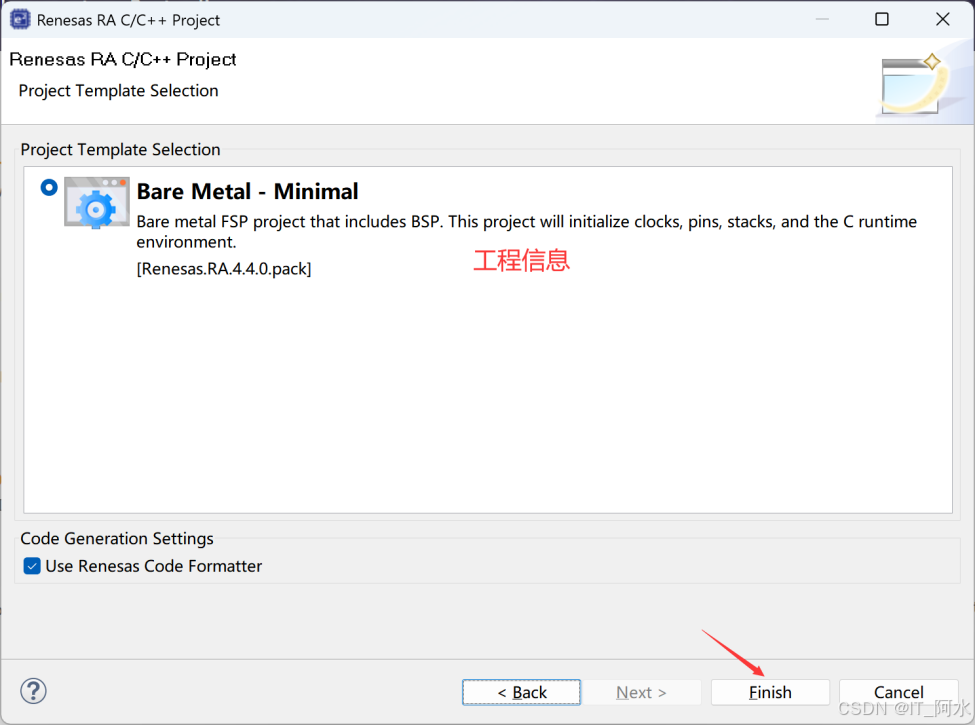Click the Bare metal FSP project description

[x=527, y=231]
